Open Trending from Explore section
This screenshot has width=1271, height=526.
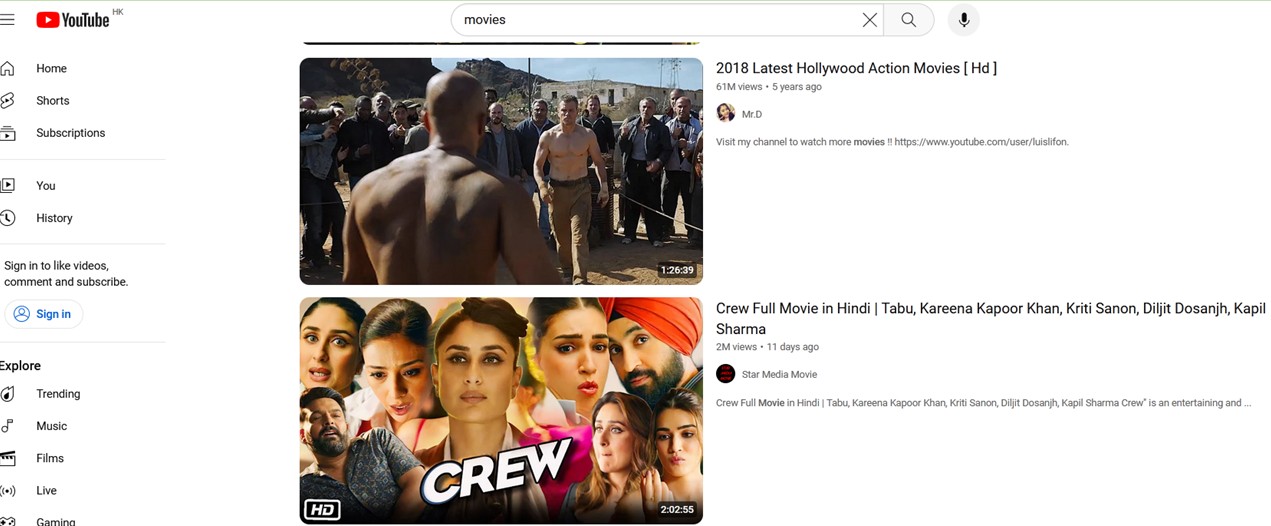(58, 394)
